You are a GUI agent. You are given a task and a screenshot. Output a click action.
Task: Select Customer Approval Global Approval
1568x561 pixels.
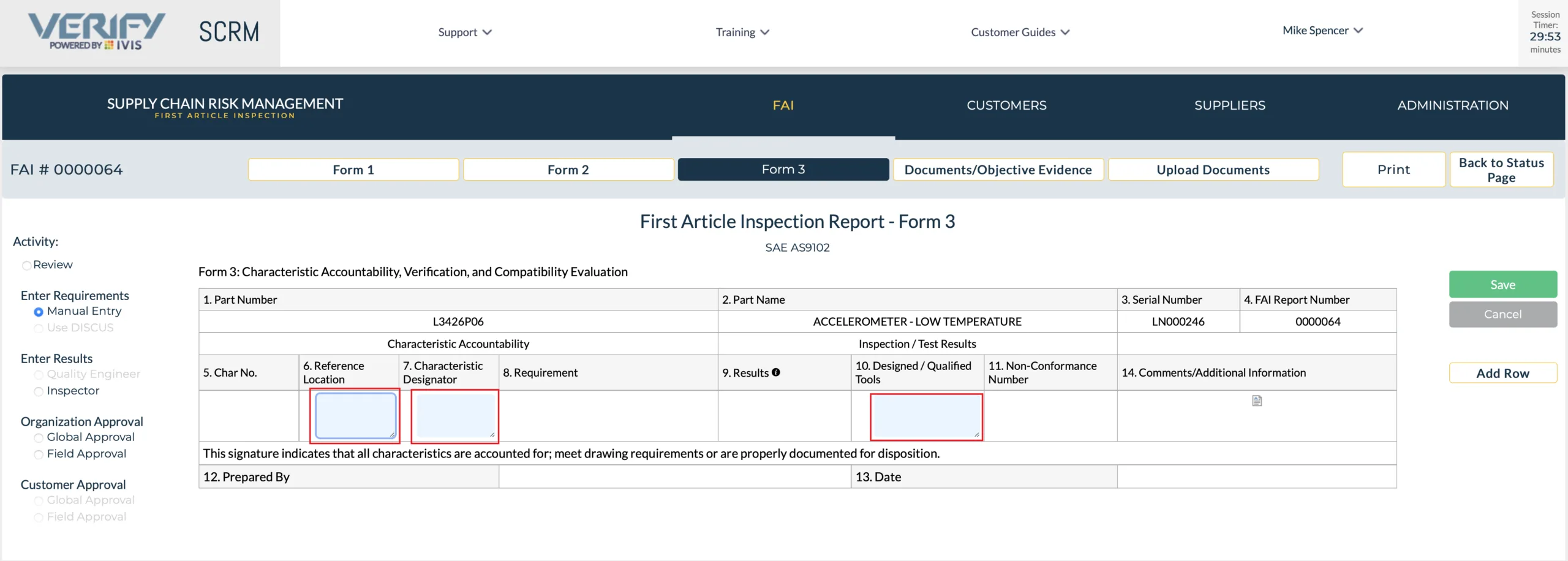pos(39,500)
